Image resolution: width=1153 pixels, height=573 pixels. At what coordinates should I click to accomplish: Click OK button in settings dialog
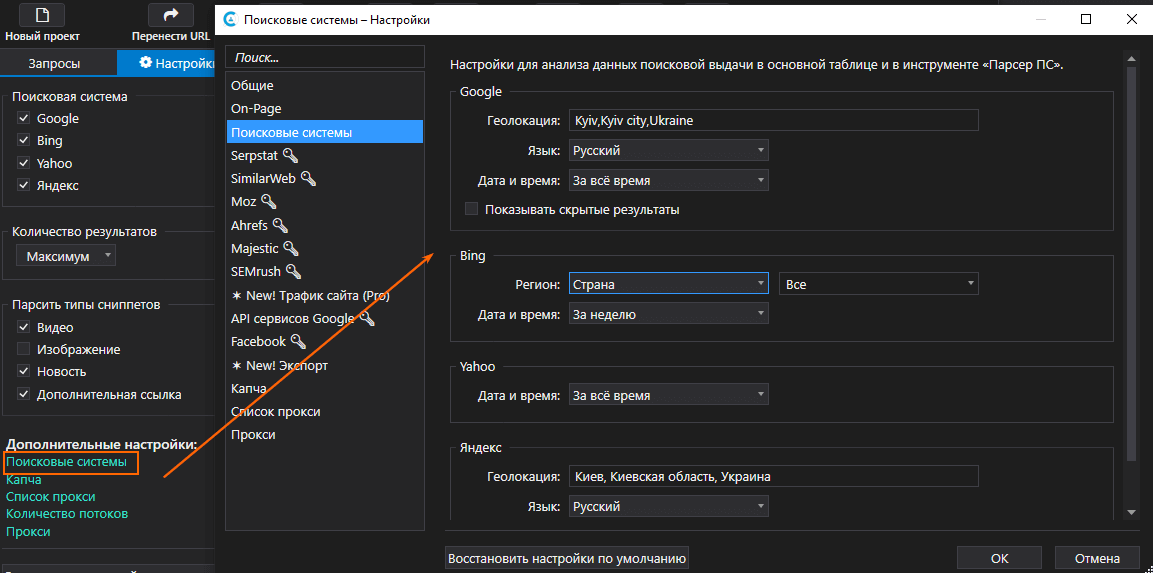tap(999, 558)
